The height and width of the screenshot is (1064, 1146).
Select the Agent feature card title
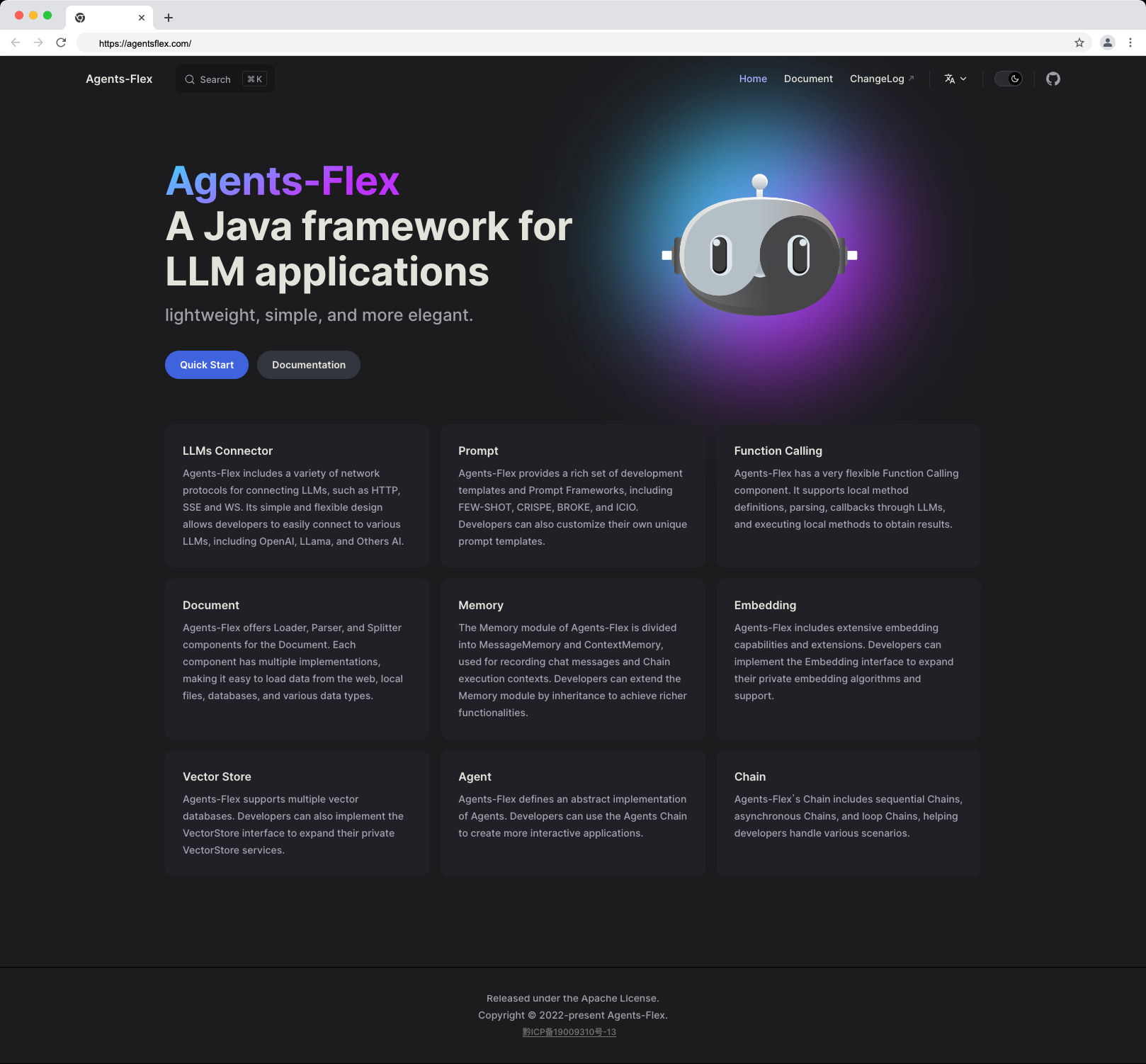point(475,776)
